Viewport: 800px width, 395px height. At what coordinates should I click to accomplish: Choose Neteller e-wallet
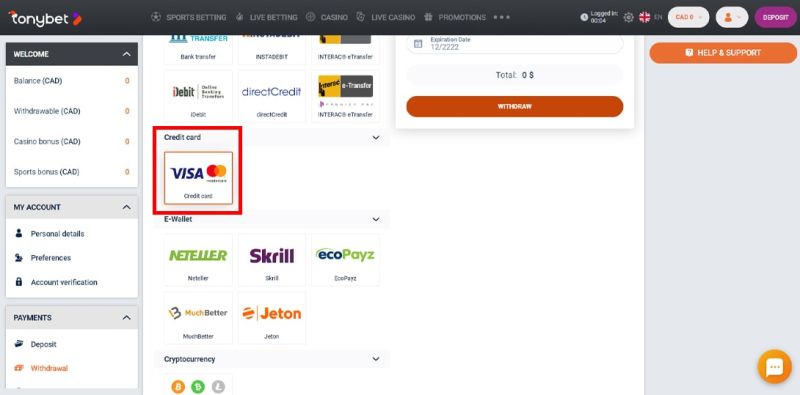[198, 260]
